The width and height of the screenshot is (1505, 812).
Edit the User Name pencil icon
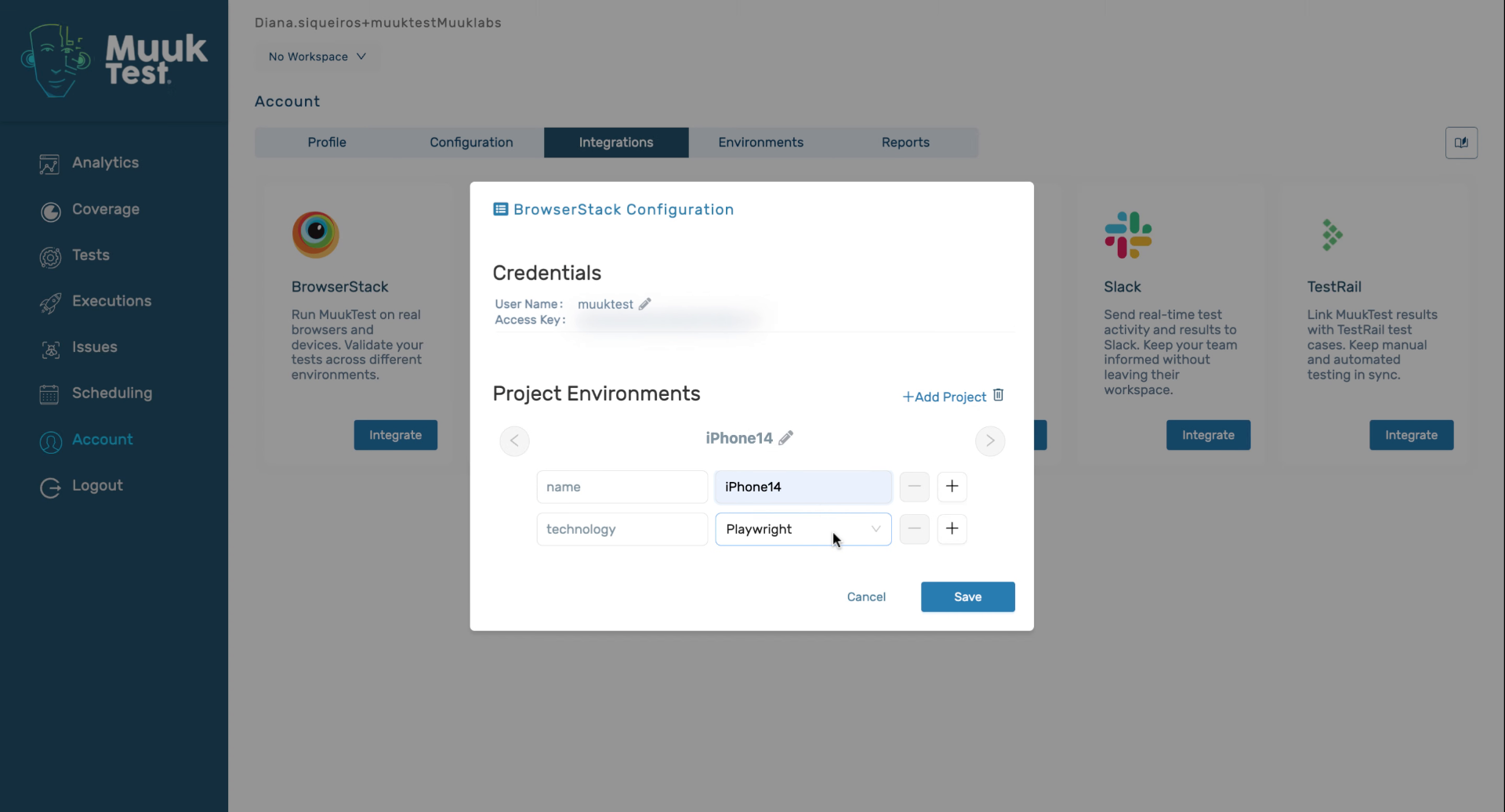coord(645,304)
